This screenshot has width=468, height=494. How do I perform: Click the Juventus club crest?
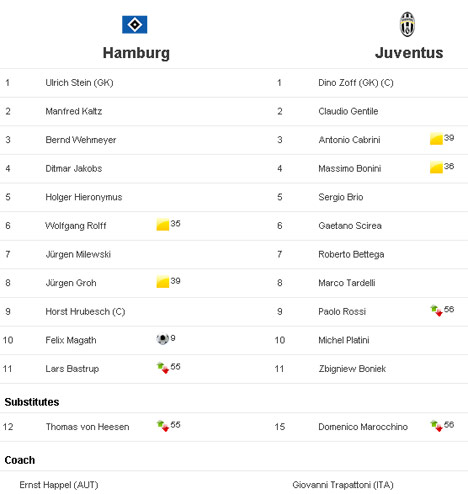coord(407,24)
